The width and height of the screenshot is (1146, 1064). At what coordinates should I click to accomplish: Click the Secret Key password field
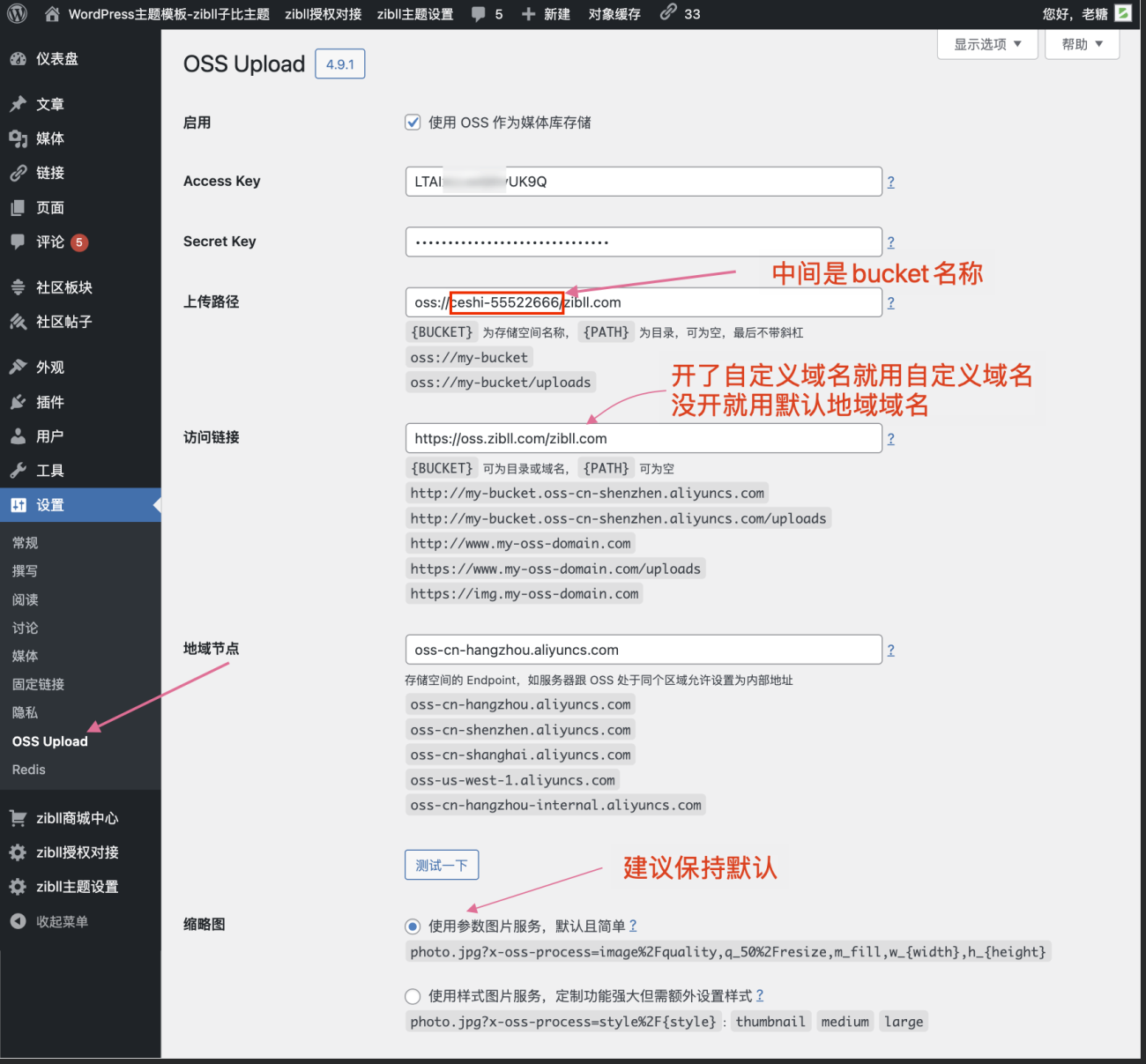(x=644, y=242)
